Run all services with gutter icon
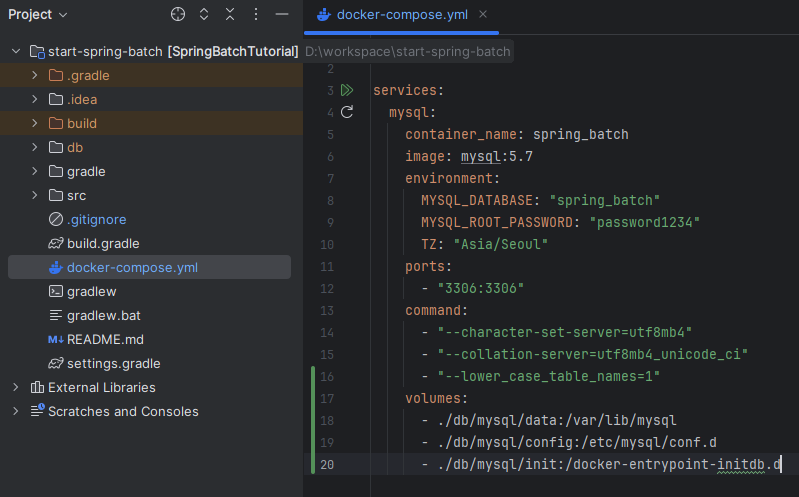 tap(347, 90)
